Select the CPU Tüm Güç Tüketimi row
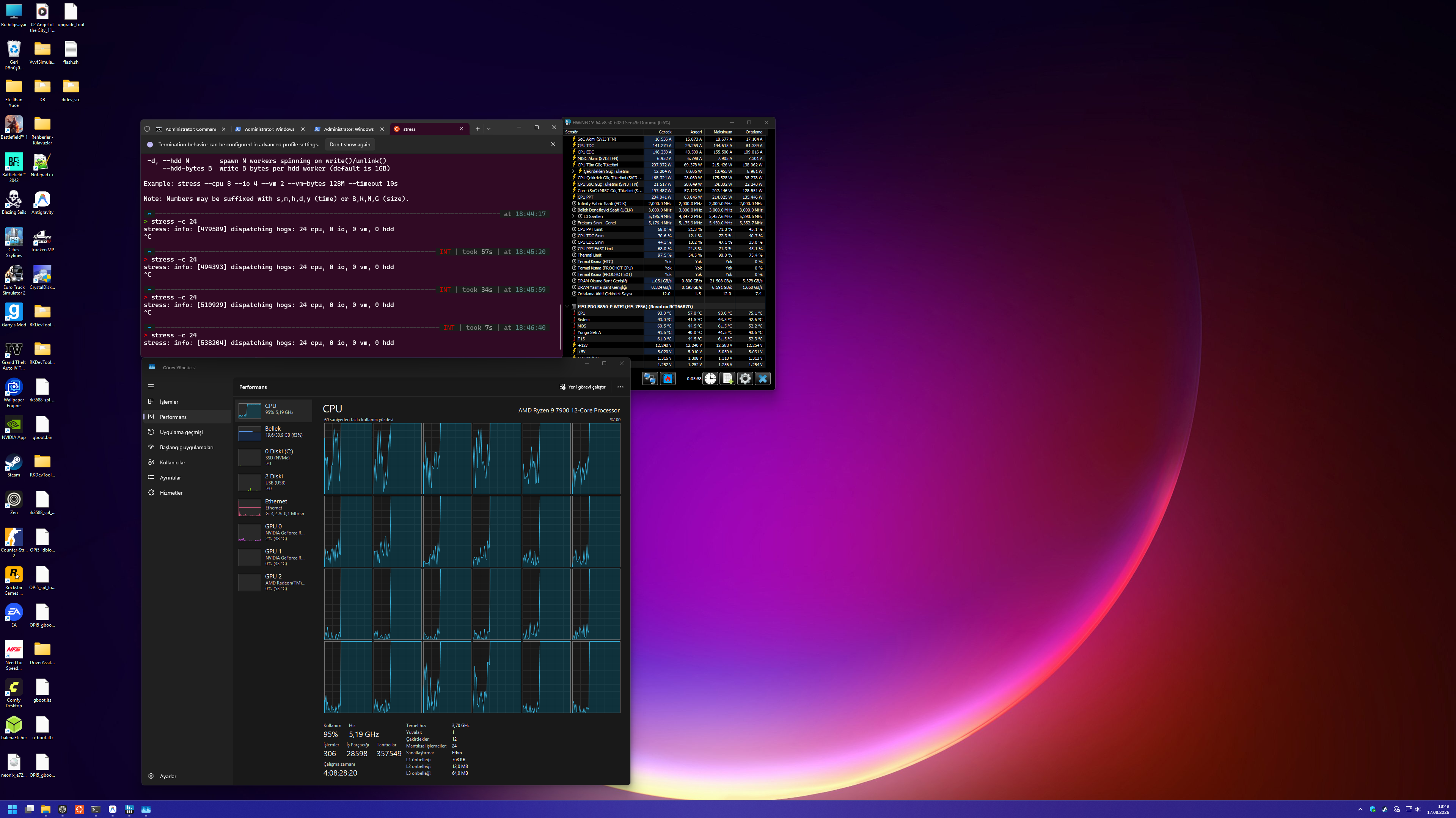 [x=665, y=165]
